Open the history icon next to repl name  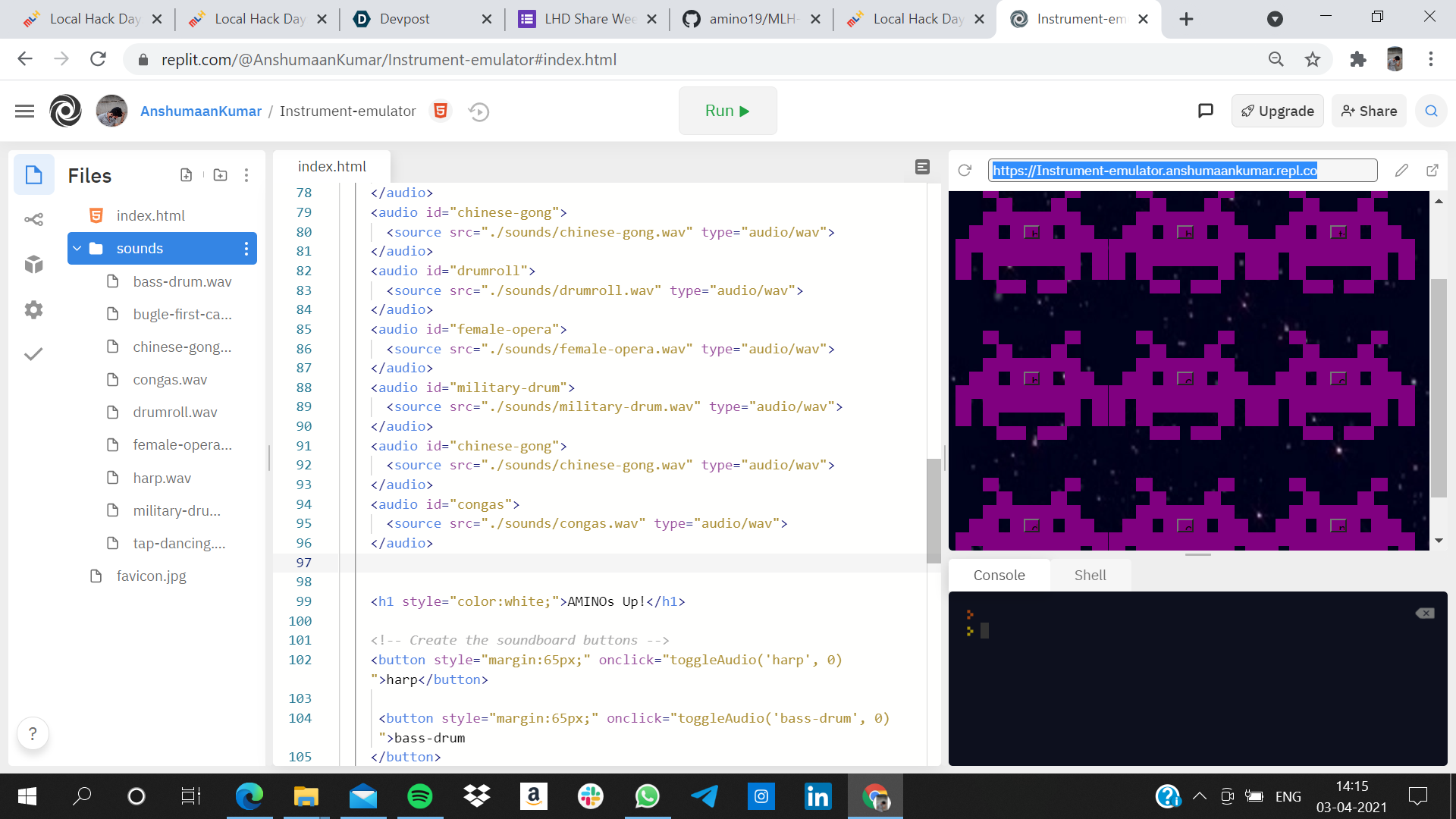point(479,111)
